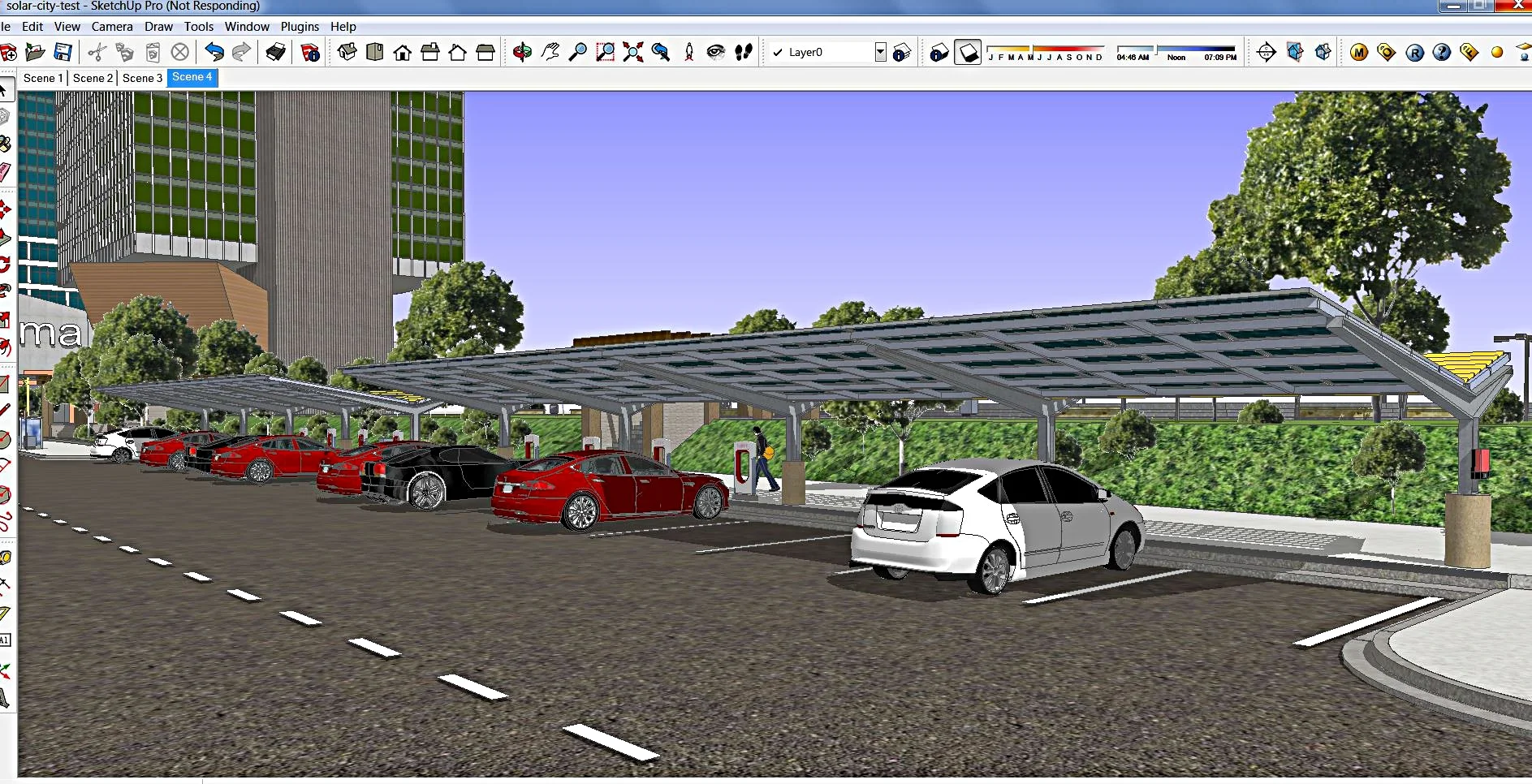Click the blue question mark help icon
This screenshot has height=784, width=1532.
pyautogui.click(x=1442, y=53)
